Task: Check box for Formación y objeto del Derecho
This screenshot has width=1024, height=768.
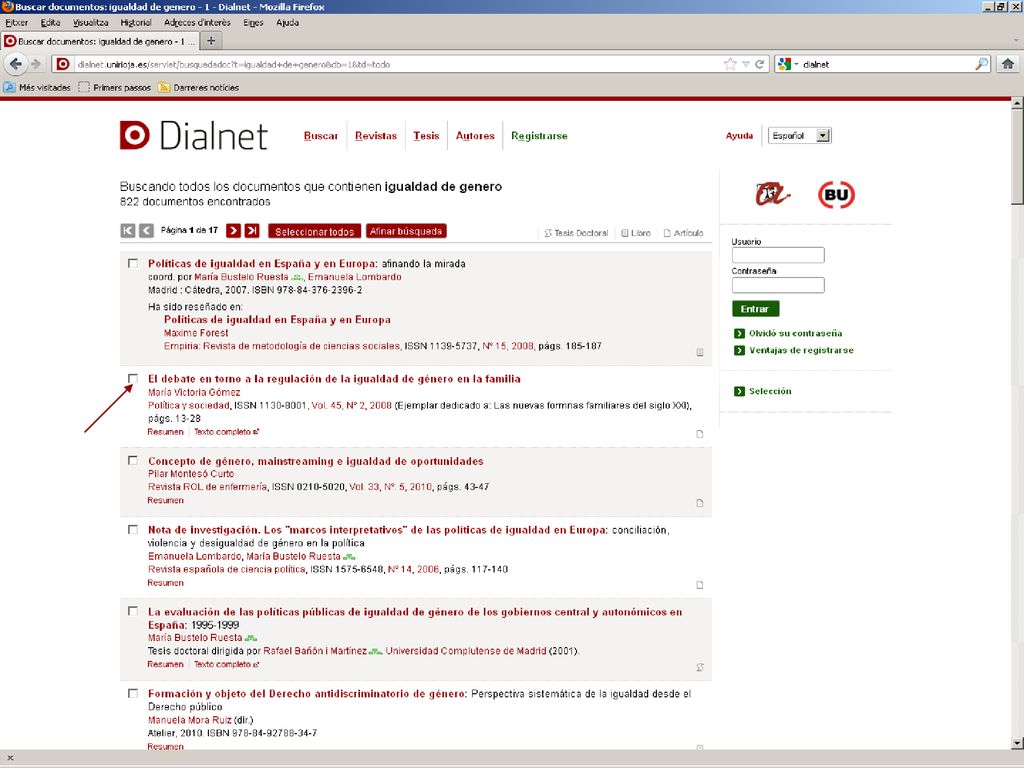Action: 133,694
